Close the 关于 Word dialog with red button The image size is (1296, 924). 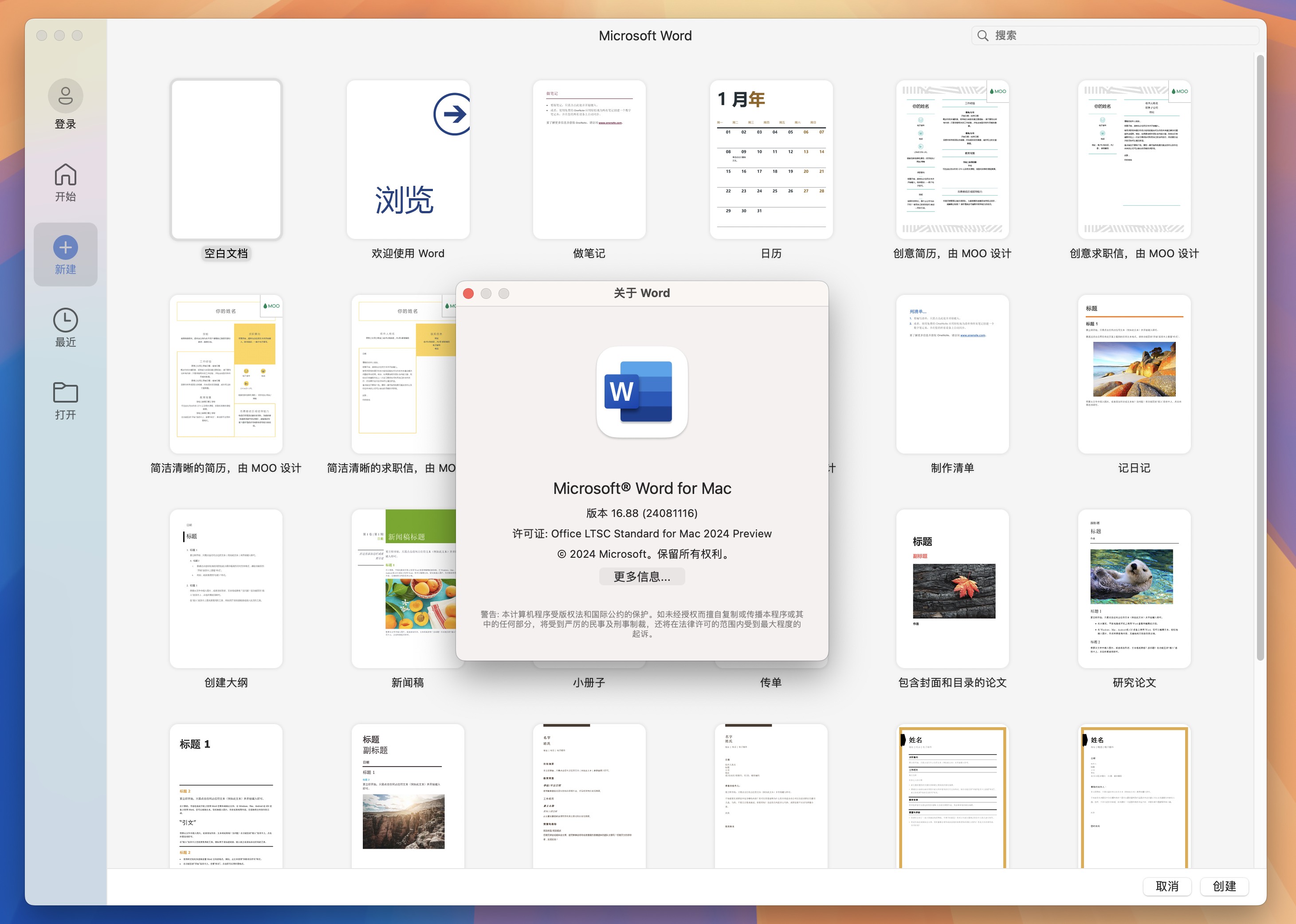click(x=468, y=294)
